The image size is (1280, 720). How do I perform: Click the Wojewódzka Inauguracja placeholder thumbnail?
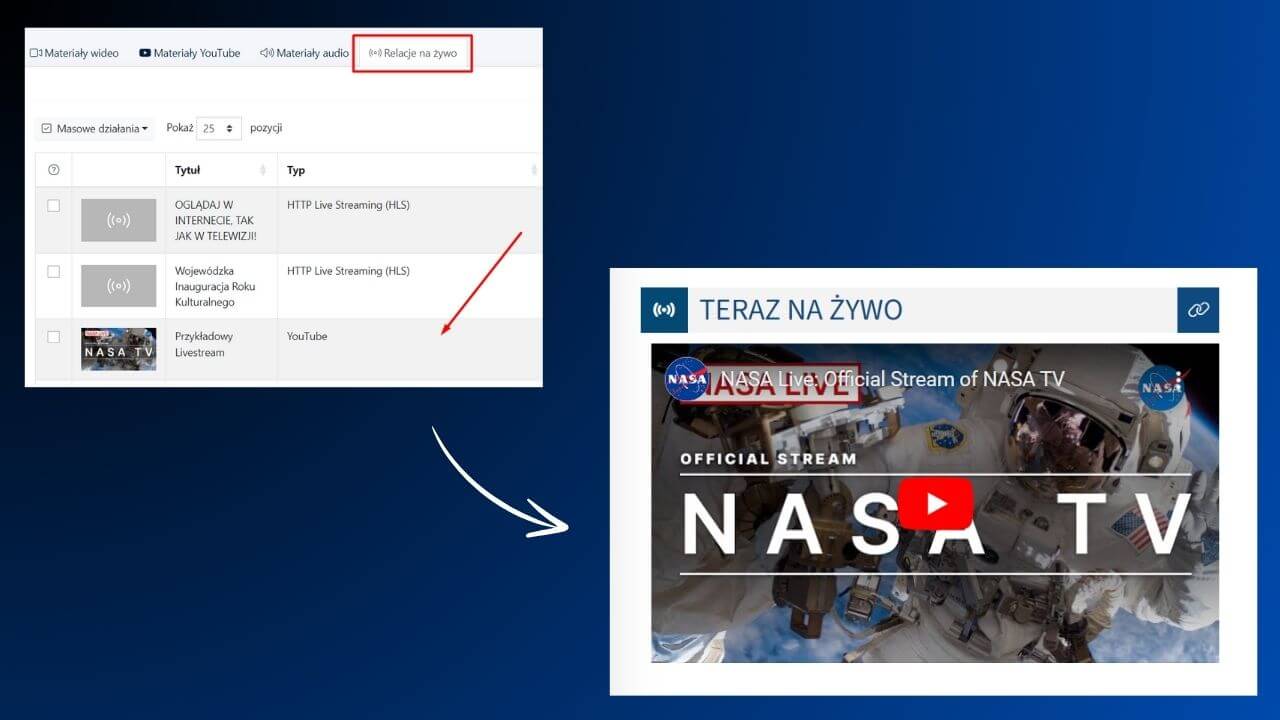coord(119,286)
